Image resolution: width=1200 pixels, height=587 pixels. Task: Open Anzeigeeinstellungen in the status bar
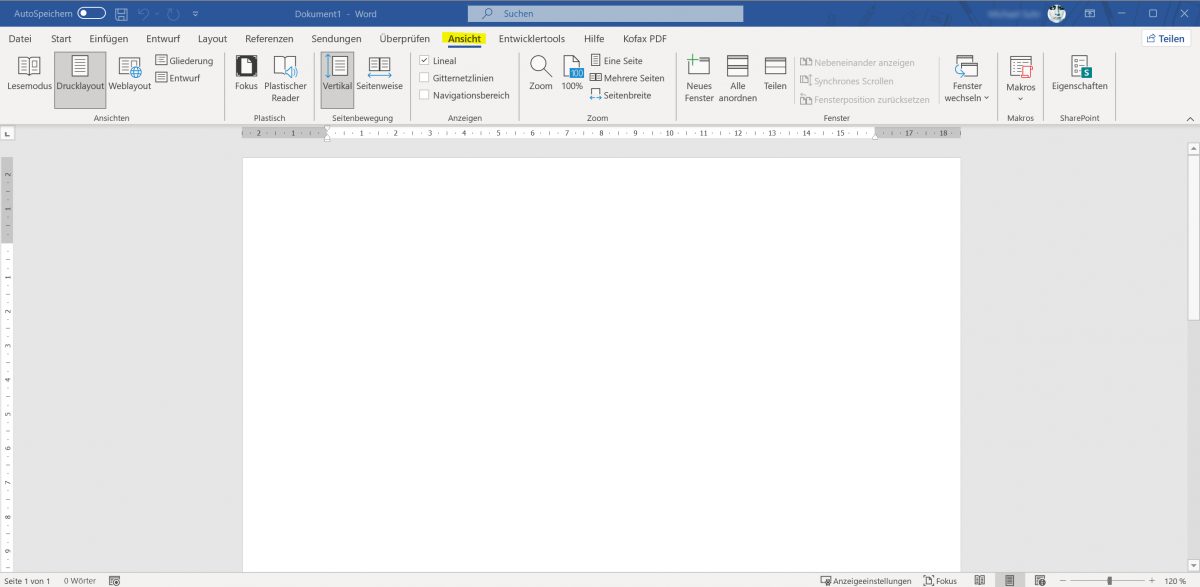[x=867, y=580]
